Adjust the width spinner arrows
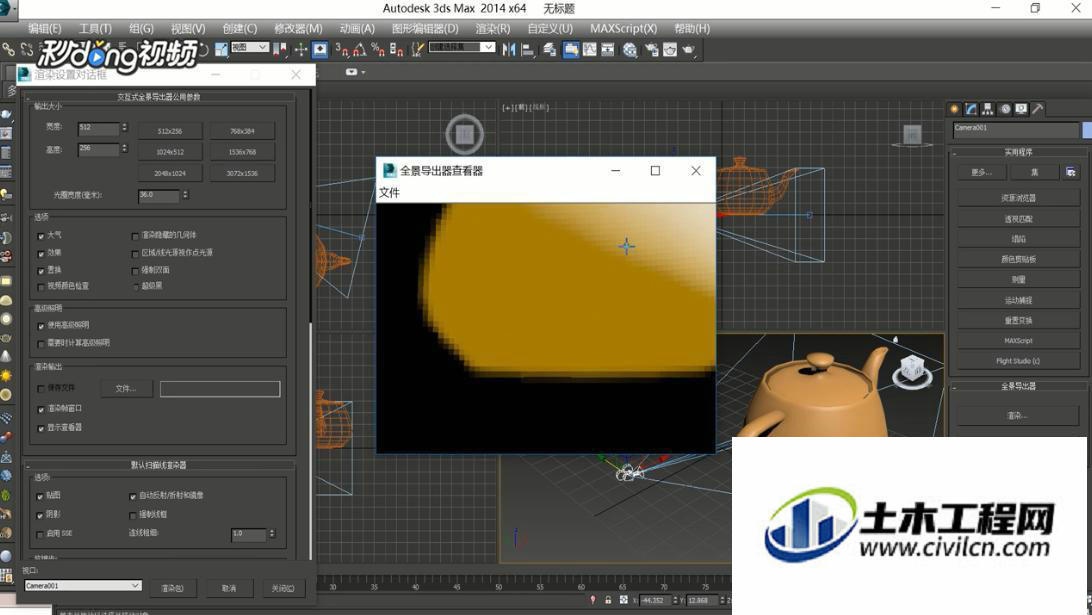This screenshot has width=1092, height=615. pos(125,127)
